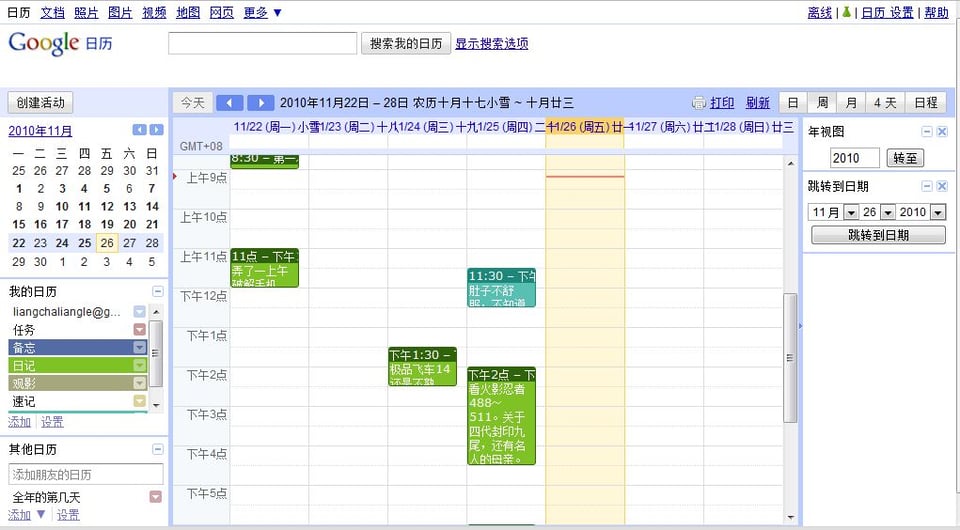Screen dimensions: 960x530
Task: Click 显示搜索选项 link
Action: coord(492,43)
